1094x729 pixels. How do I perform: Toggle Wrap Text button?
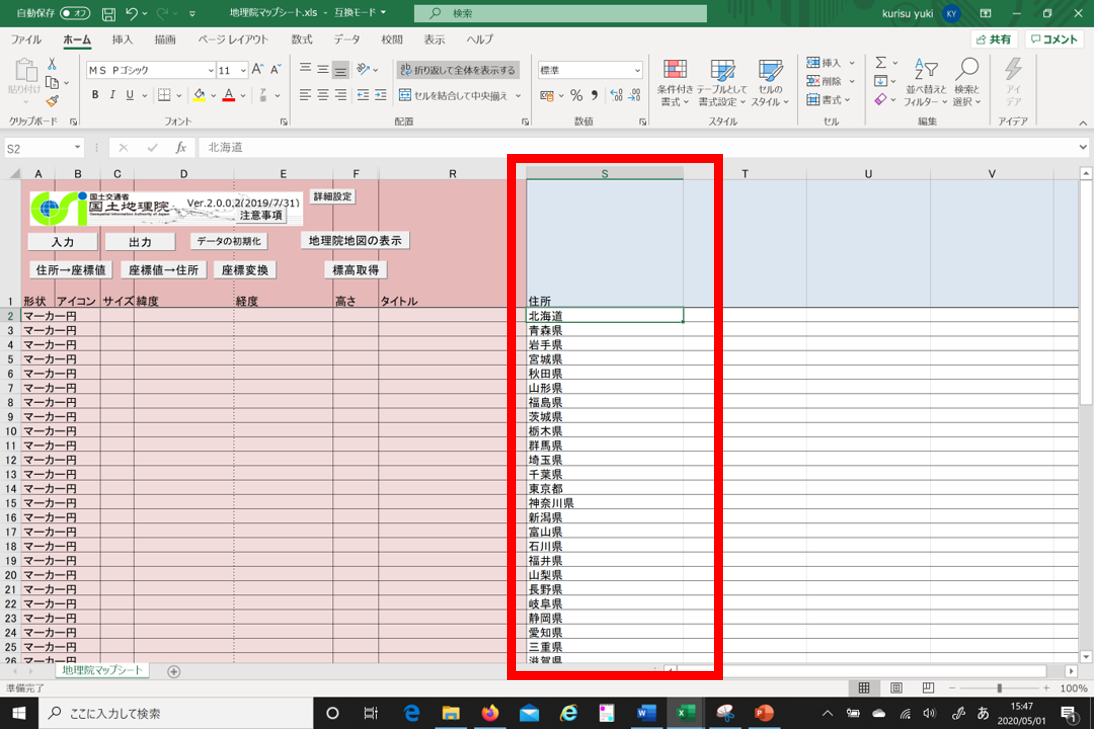(458, 70)
